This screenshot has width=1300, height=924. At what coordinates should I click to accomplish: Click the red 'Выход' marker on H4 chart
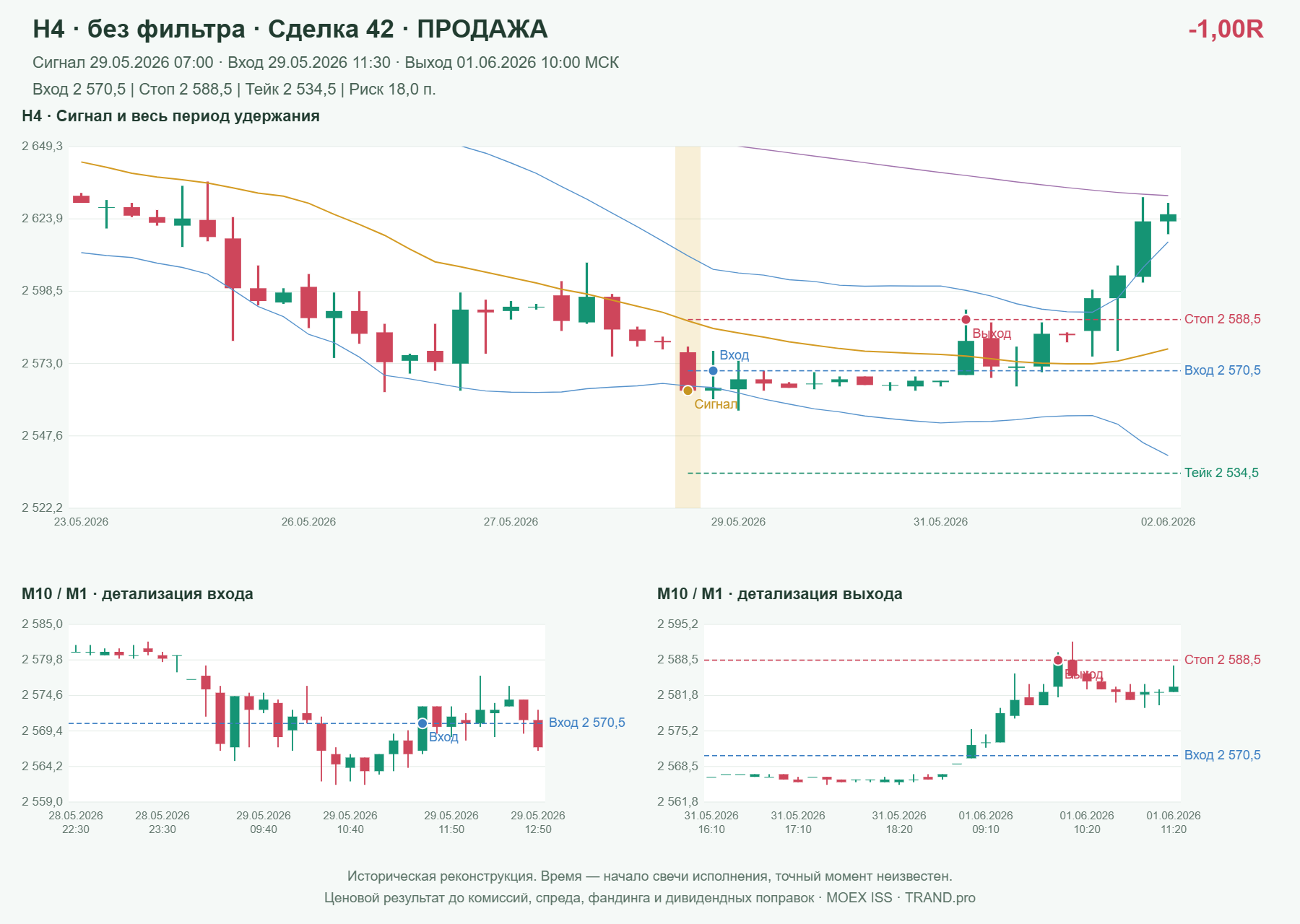click(x=966, y=320)
